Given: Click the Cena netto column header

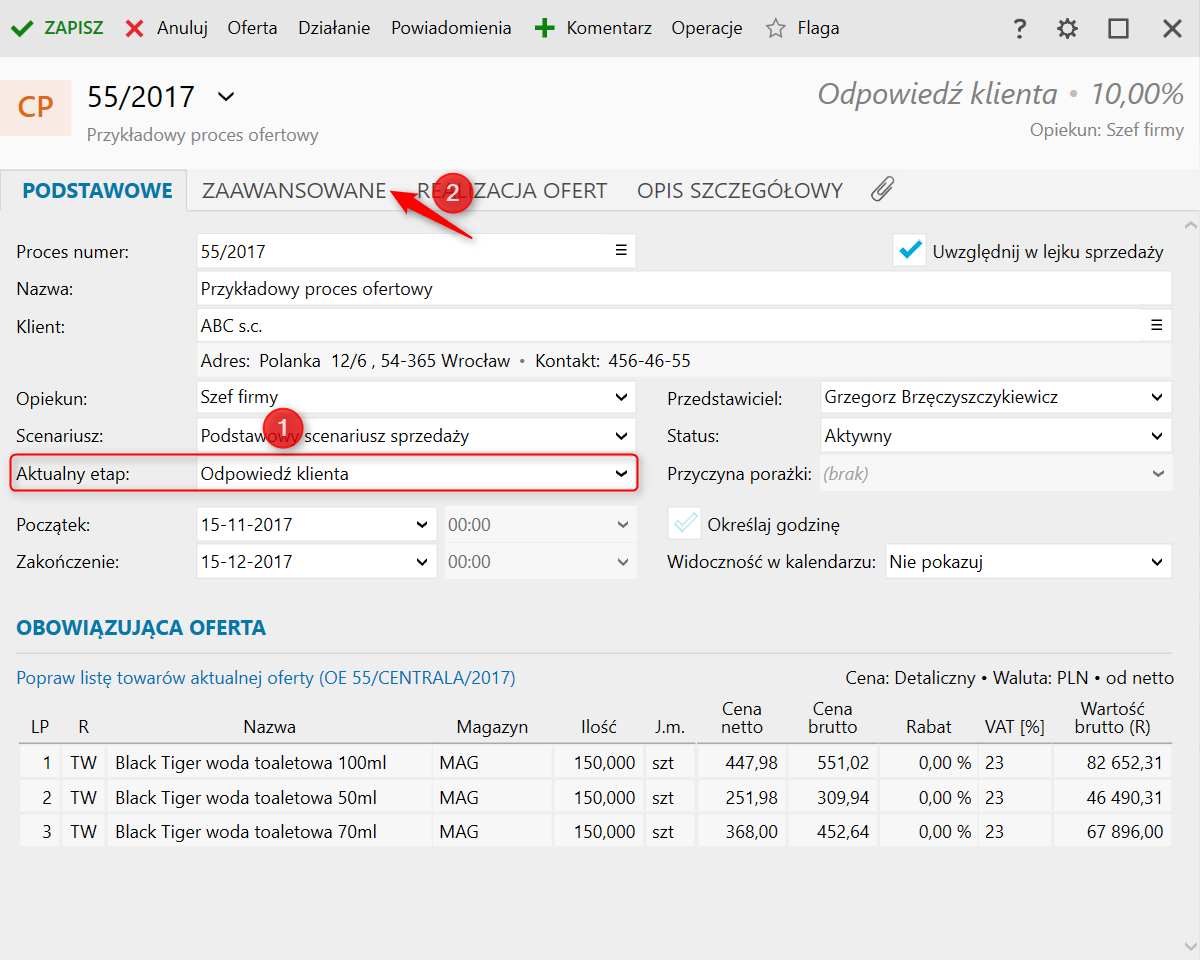Looking at the screenshot, I should (742, 718).
